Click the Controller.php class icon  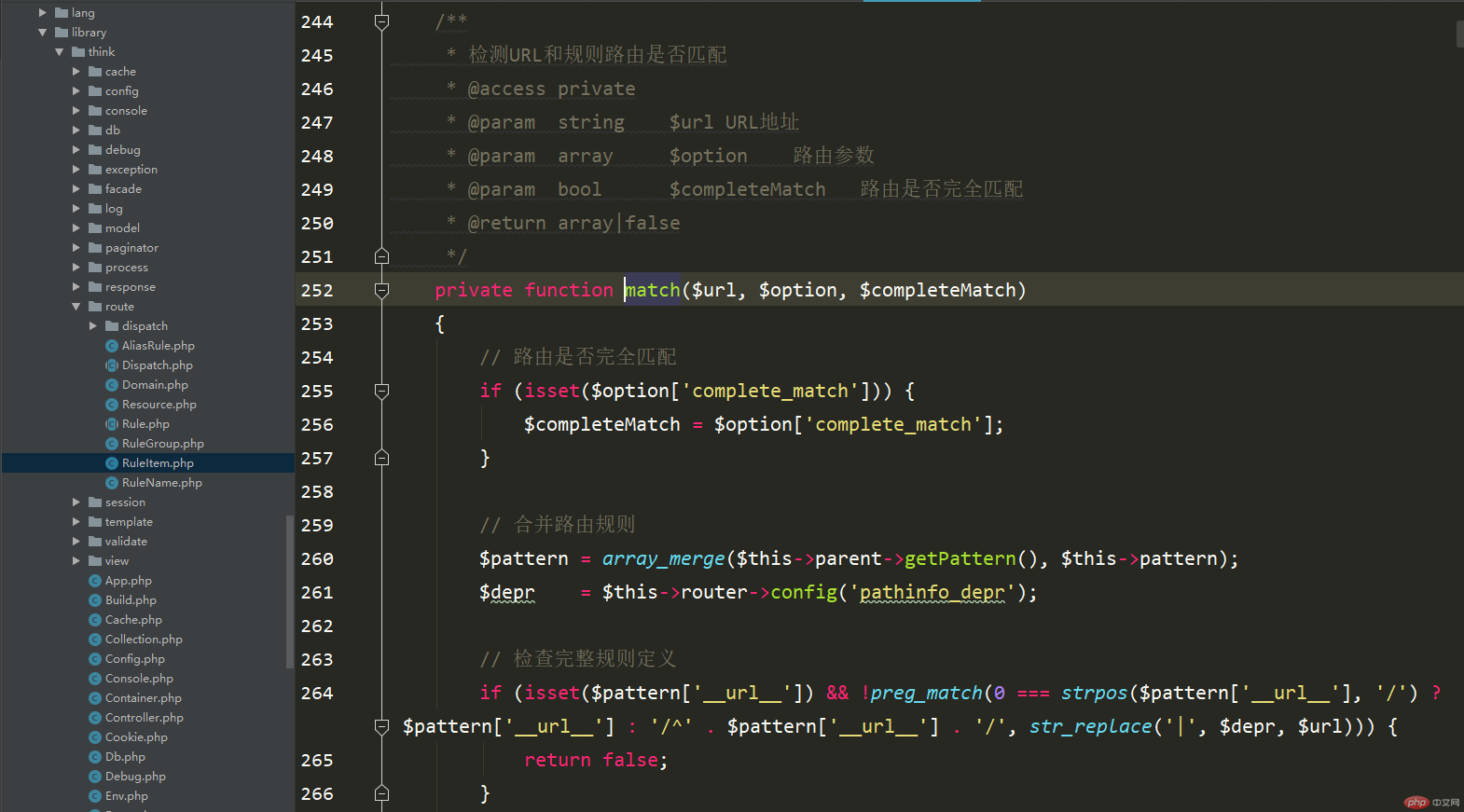pos(95,718)
